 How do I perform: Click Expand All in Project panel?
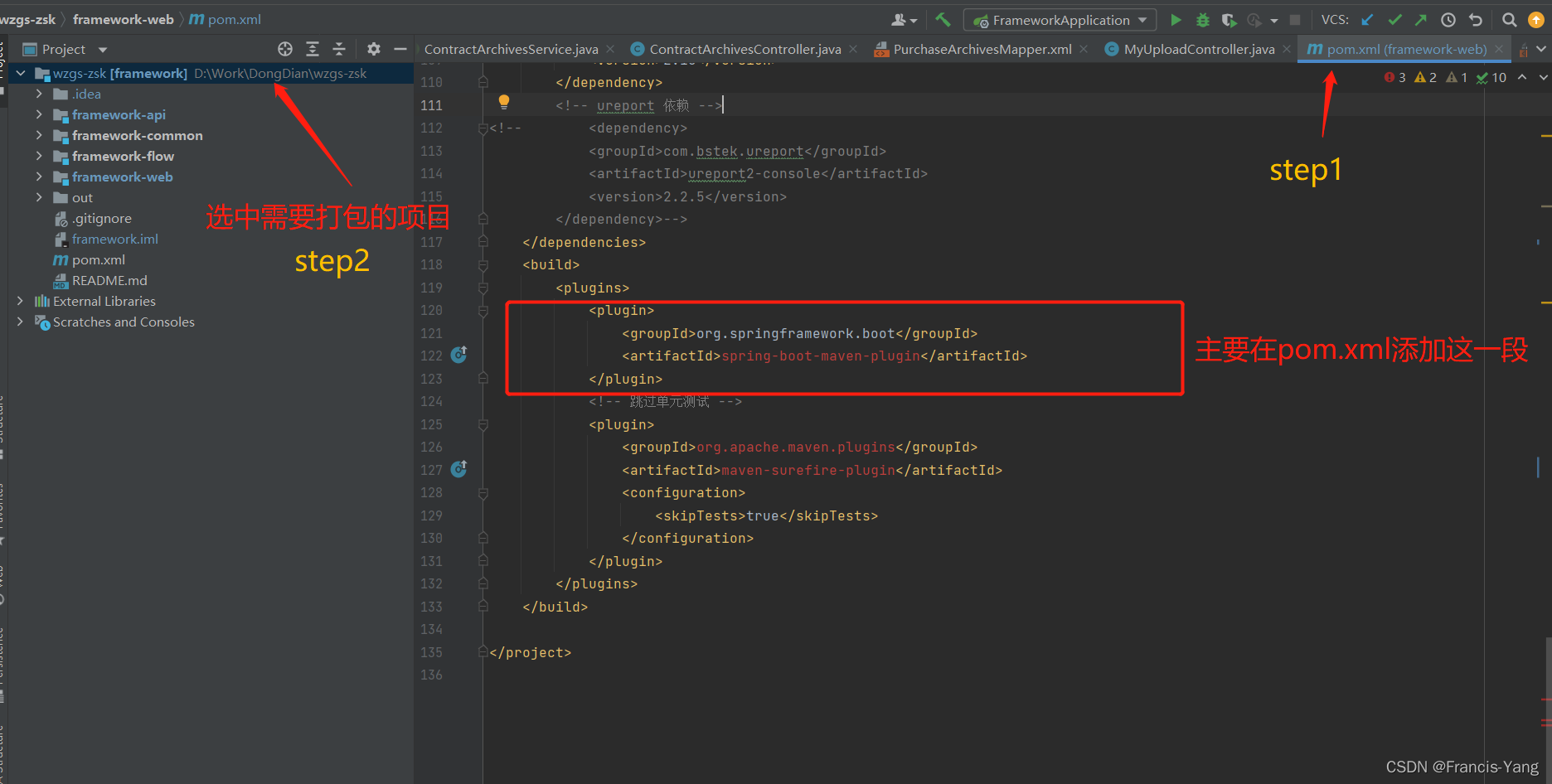tap(313, 49)
